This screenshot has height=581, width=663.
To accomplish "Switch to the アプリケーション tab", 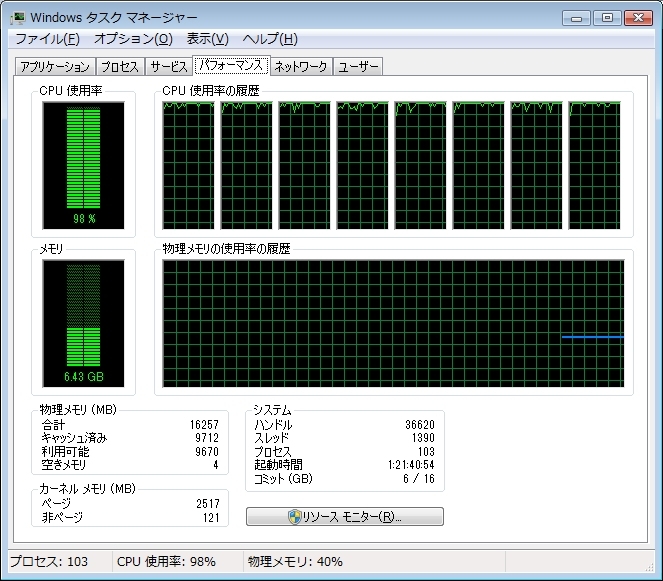I will [55, 67].
